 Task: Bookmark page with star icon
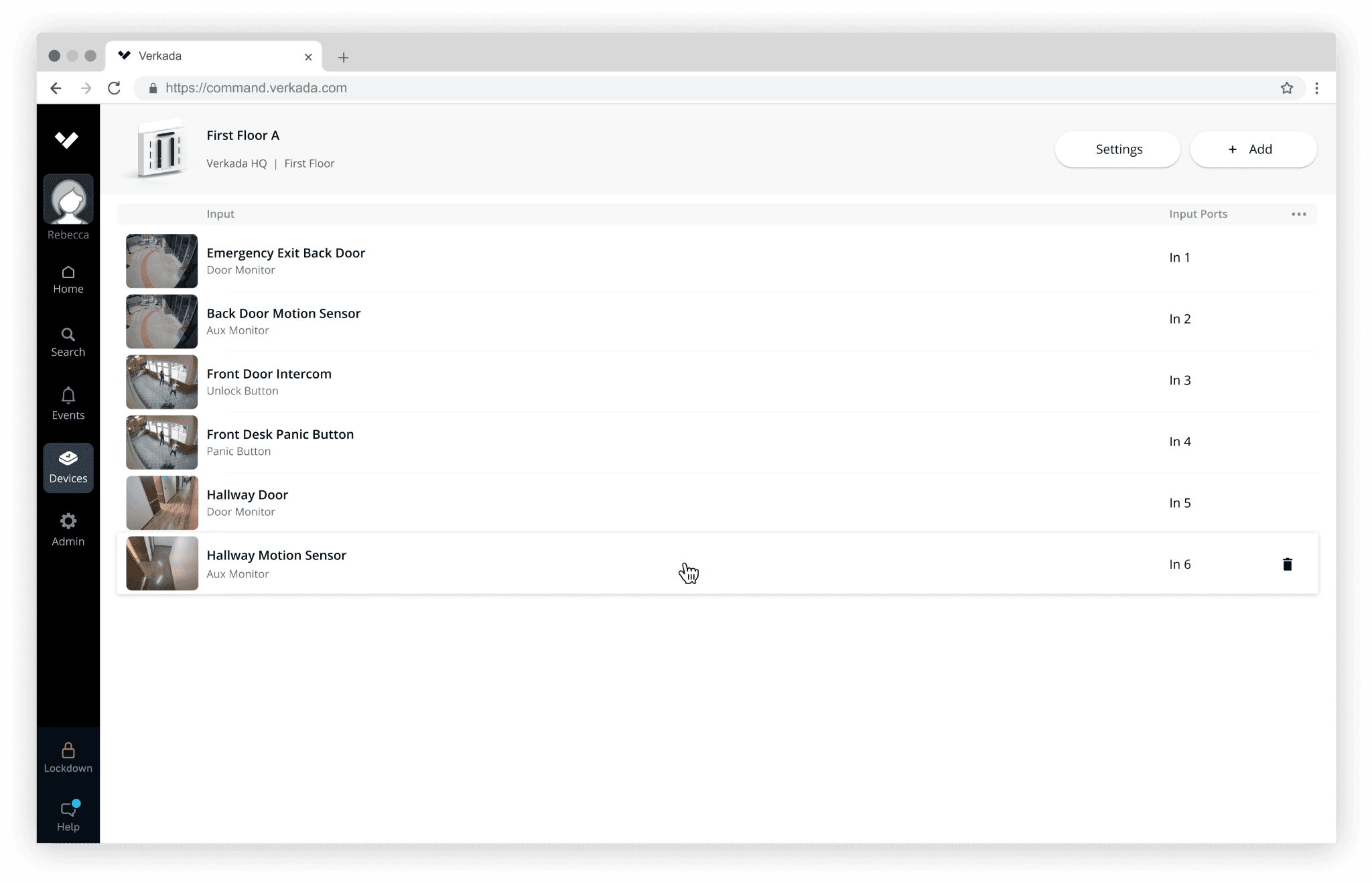pyautogui.click(x=1286, y=88)
